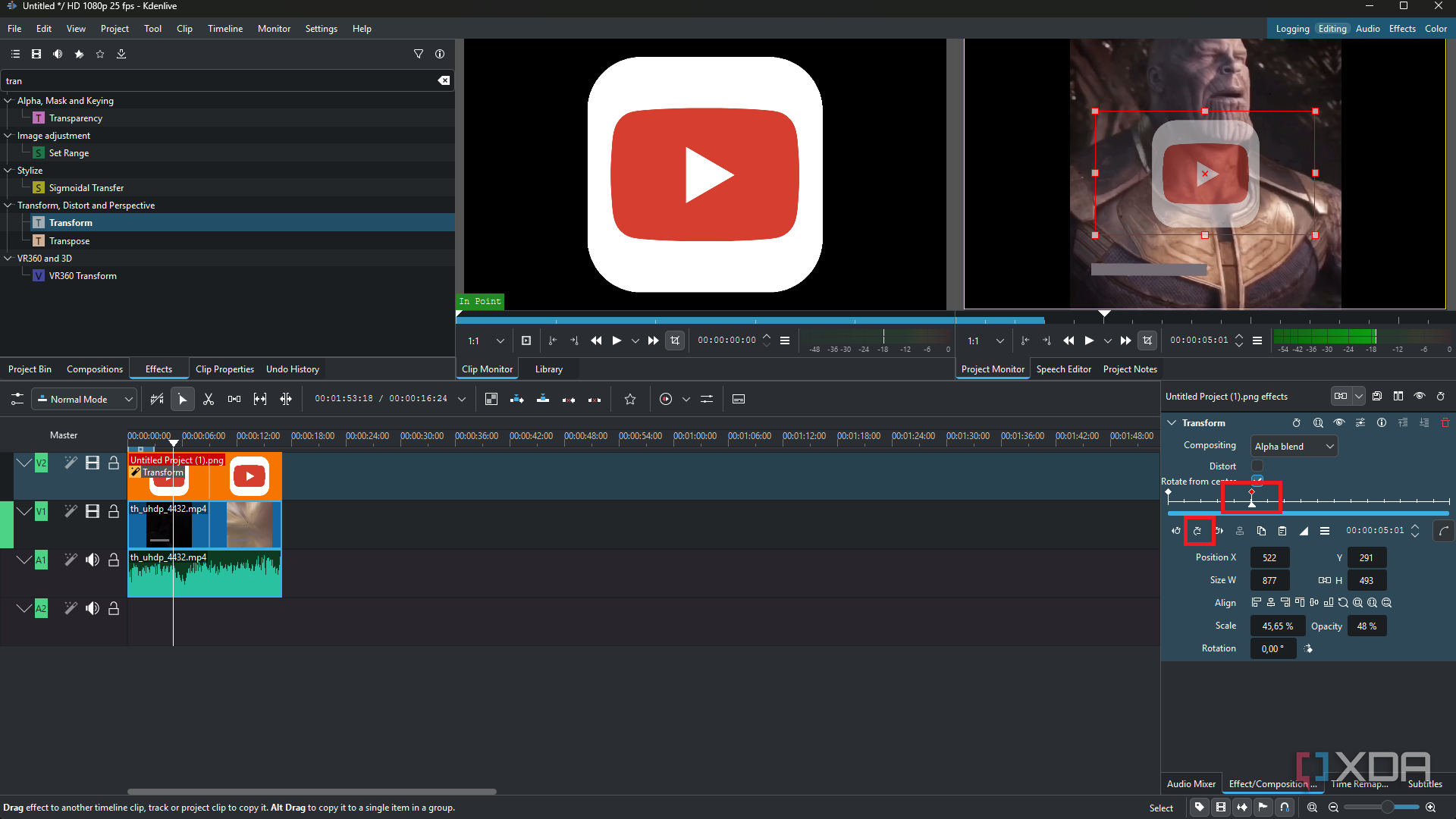The width and height of the screenshot is (1456, 819).
Task: Select the Razor tool in timeline toolbar
Action: tap(209, 399)
